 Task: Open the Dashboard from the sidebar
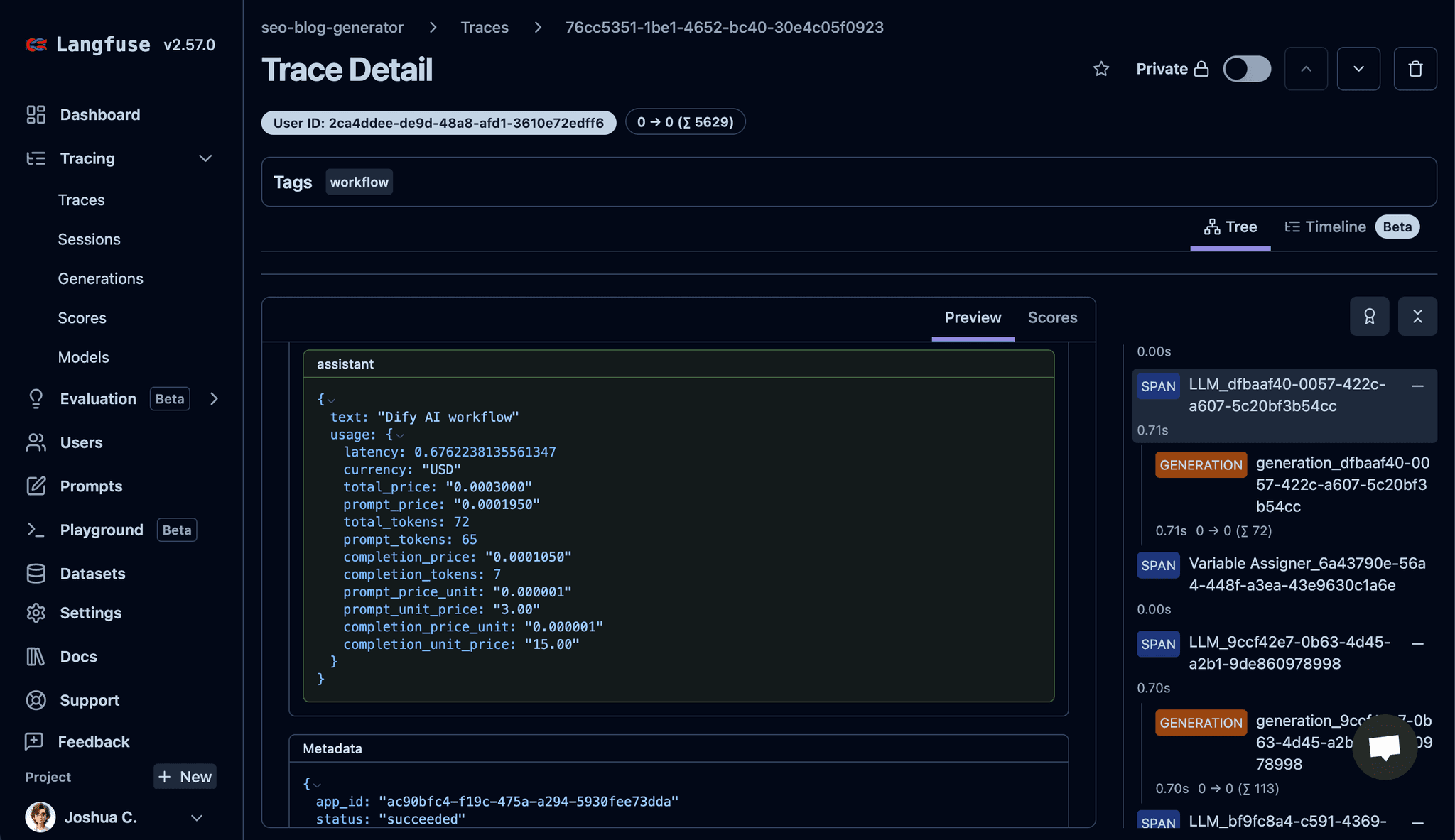[x=99, y=114]
